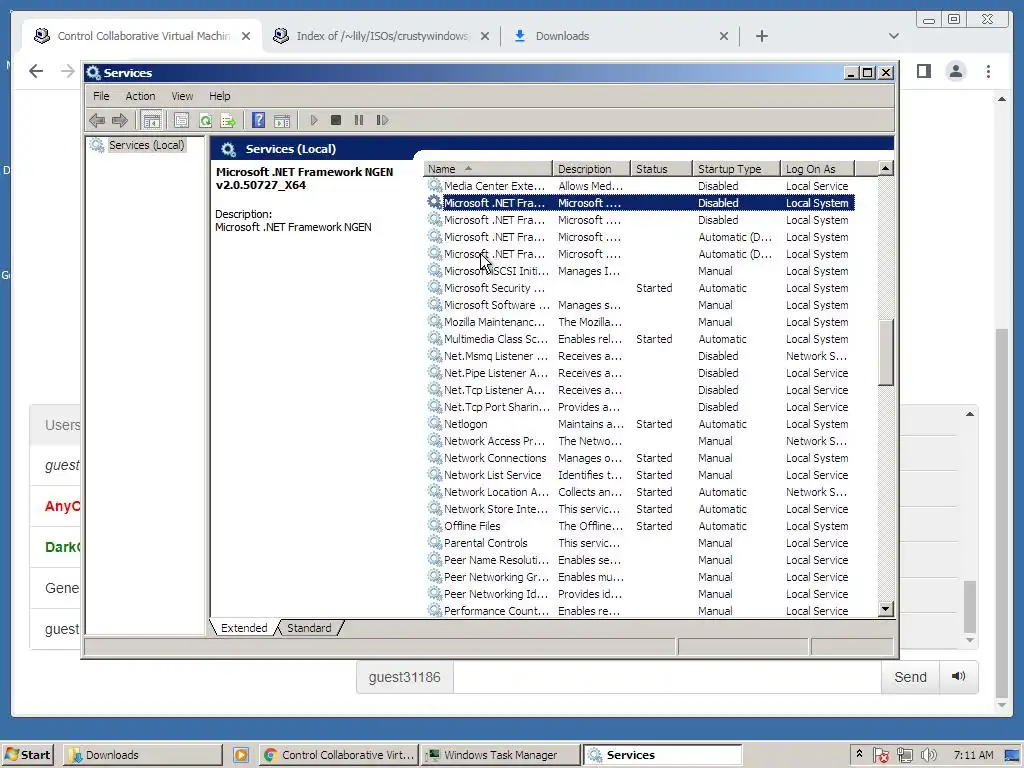Viewport: 1024px width, 768px height.
Task: Select the Peer Name Resoluti... service
Action: 640,560
